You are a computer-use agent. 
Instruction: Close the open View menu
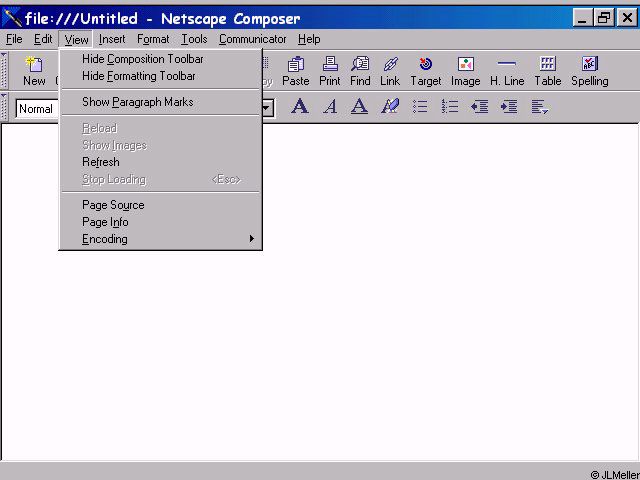click(76, 39)
